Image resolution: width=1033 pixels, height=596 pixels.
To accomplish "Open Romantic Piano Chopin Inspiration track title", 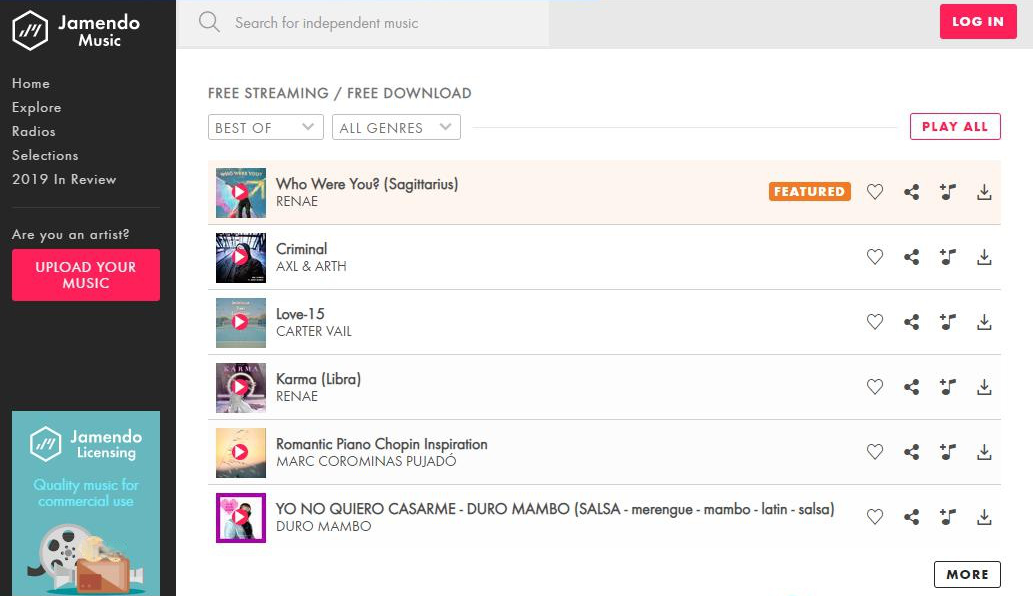I will 381,445.
